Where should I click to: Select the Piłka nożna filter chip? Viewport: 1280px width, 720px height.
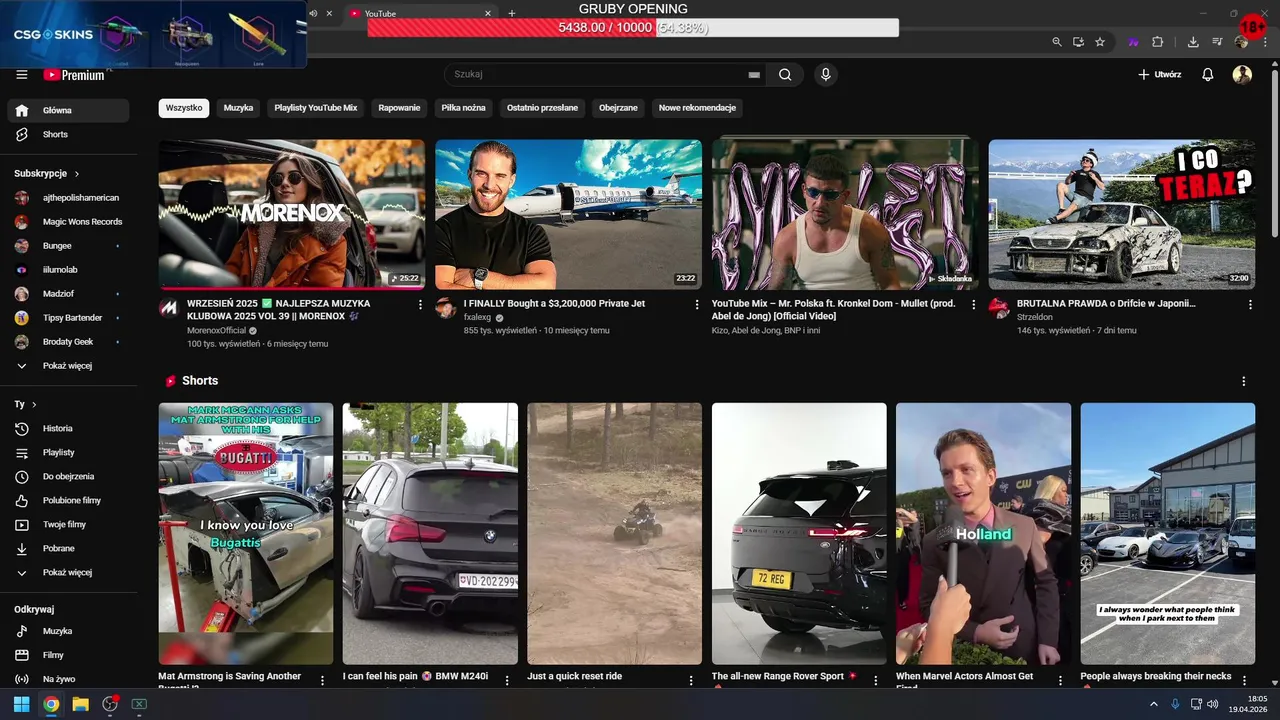(x=463, y=108)
